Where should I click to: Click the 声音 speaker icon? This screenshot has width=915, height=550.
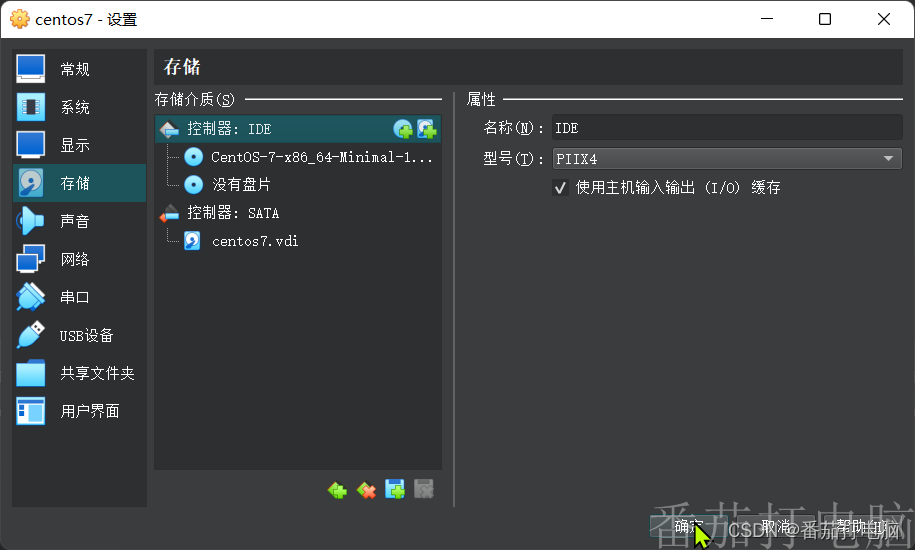31,221
